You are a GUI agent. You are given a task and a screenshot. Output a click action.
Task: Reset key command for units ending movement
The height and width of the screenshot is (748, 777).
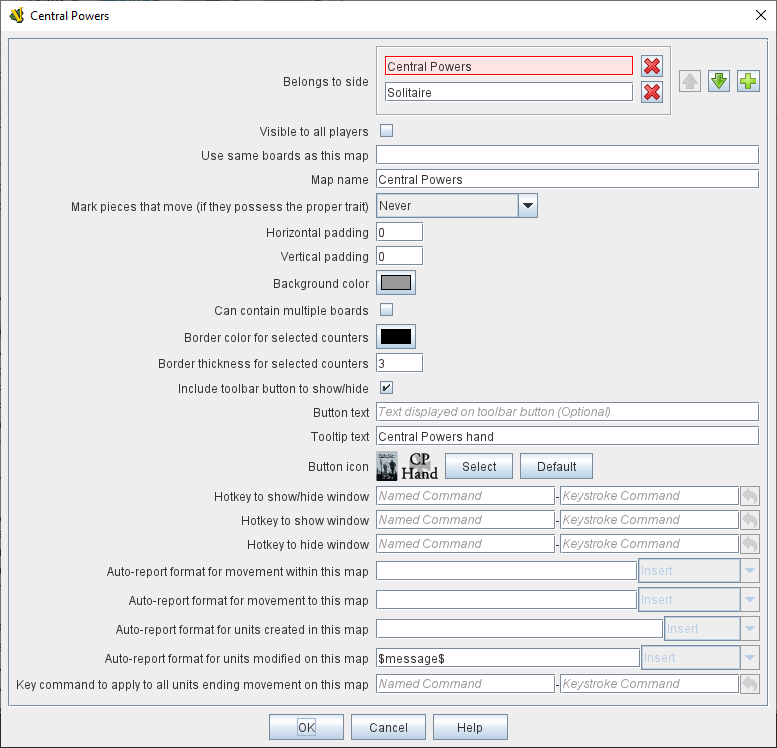click(x=749, y=684)
